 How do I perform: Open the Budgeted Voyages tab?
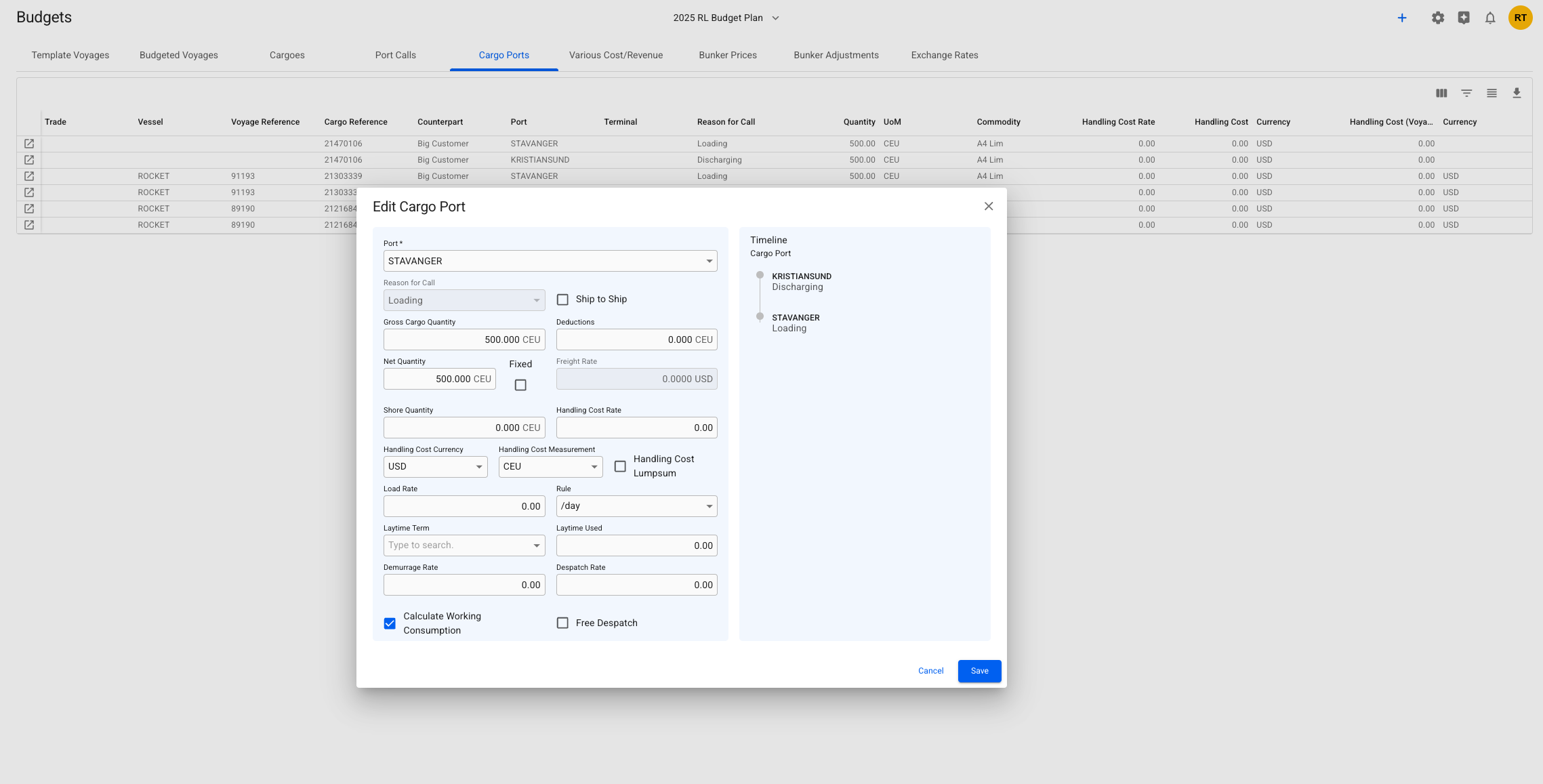179,55
